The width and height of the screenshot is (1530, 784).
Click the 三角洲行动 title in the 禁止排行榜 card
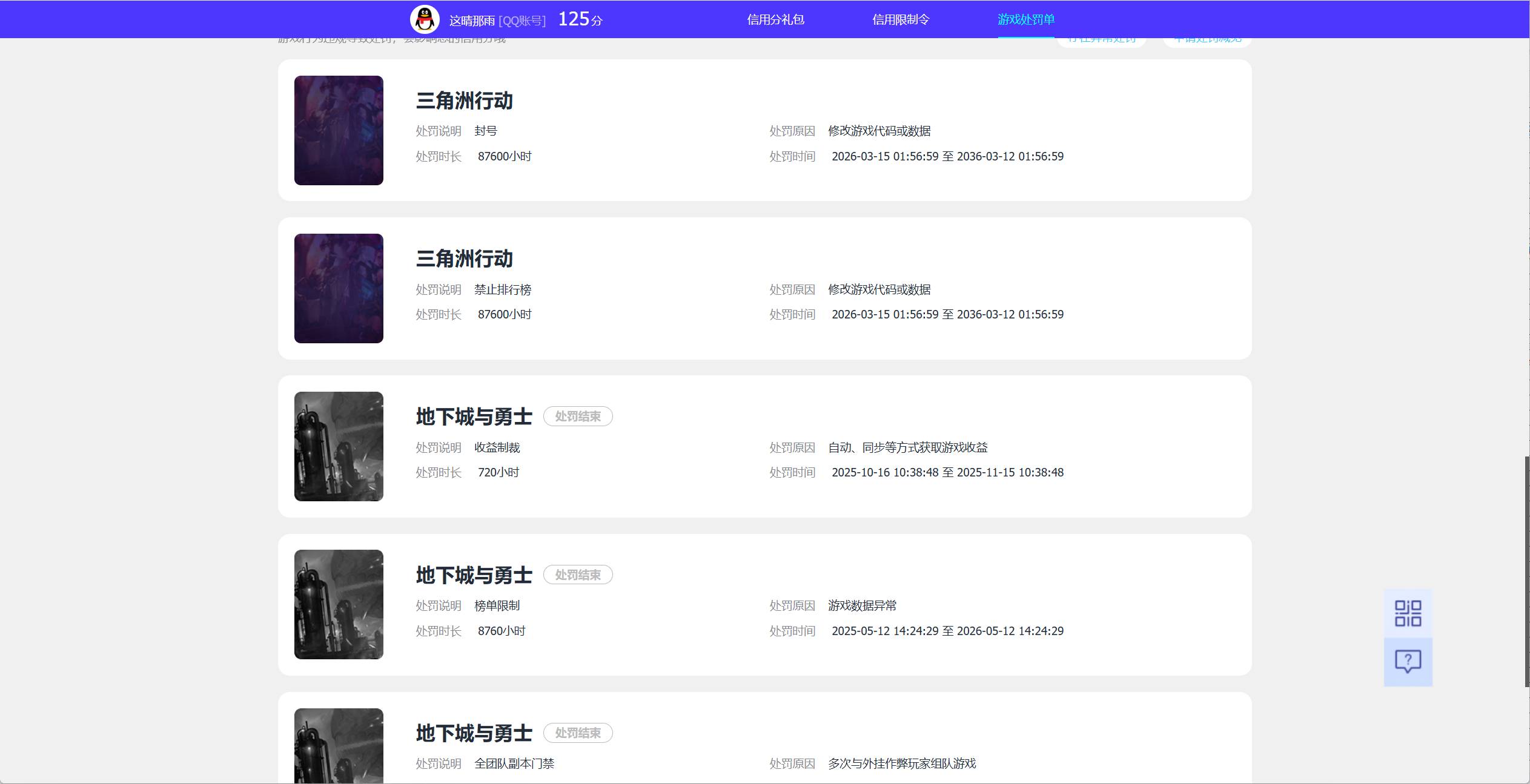464,259
